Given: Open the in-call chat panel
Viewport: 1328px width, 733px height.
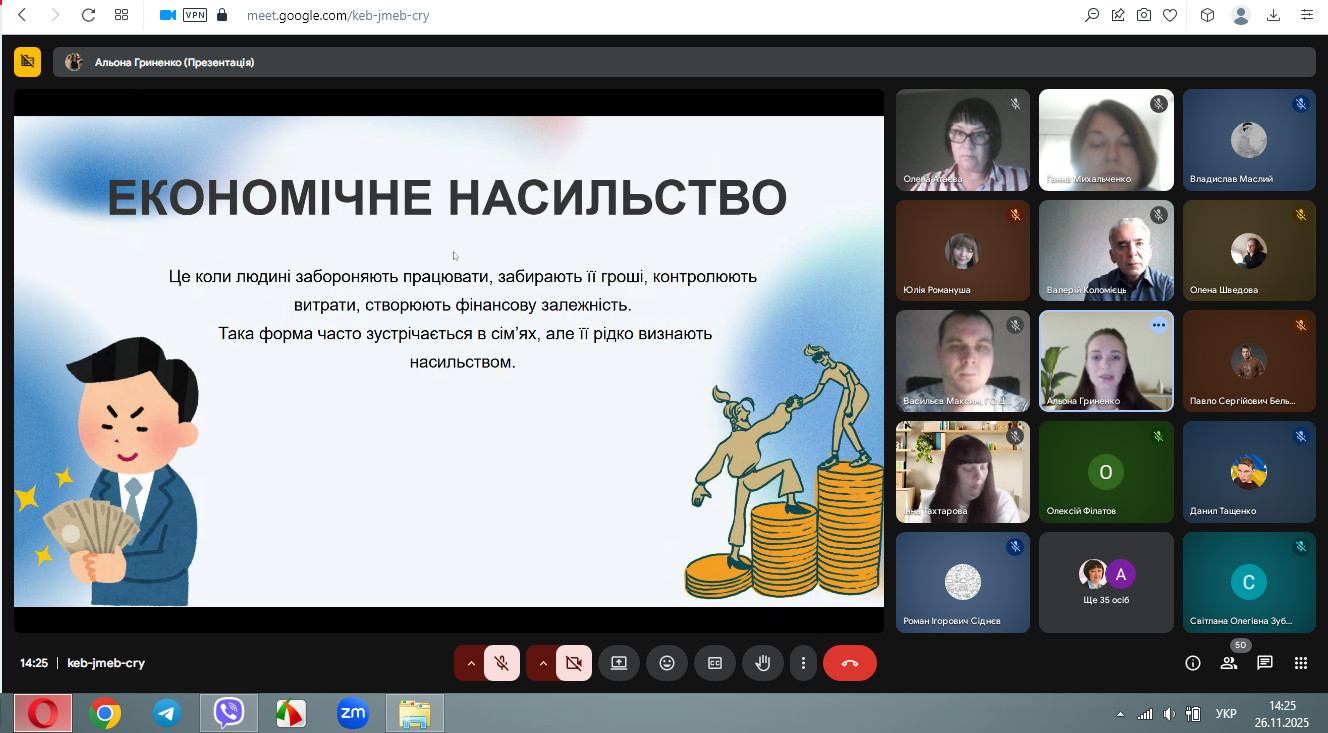Looking at the screenshot, I should pyautogui.click(x=1264, y=663).
